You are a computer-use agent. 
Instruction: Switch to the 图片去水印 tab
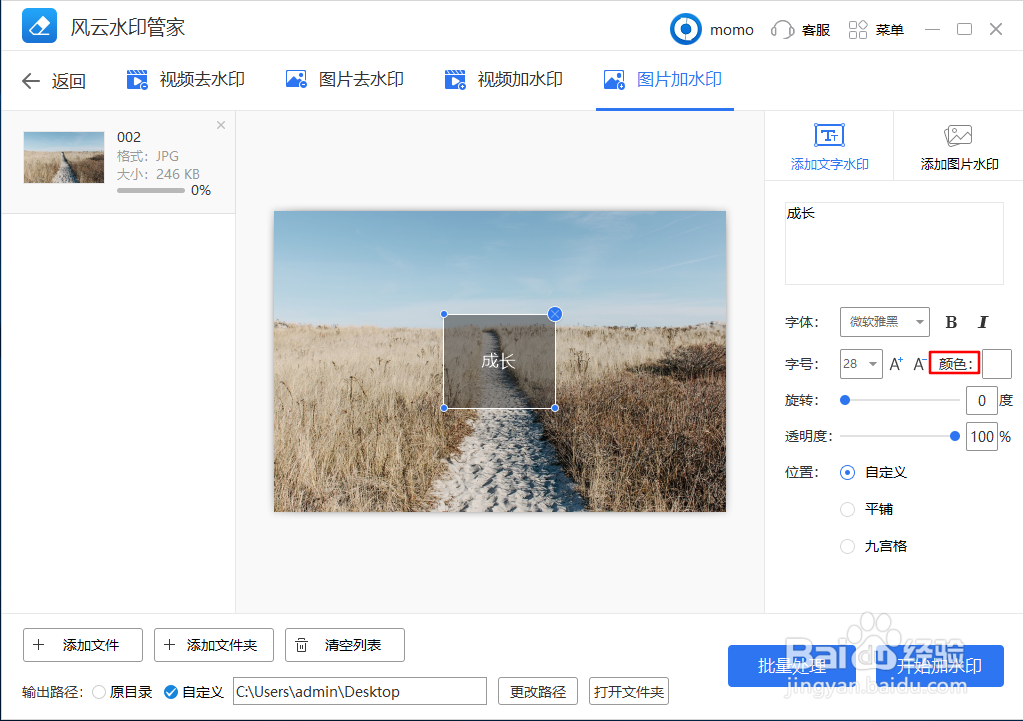point(345,78)
